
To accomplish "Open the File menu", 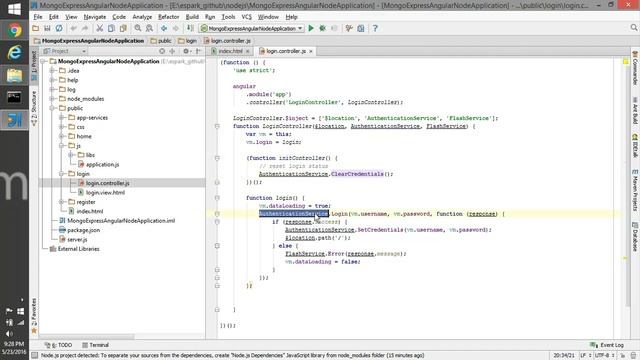I will click(38, 17).
